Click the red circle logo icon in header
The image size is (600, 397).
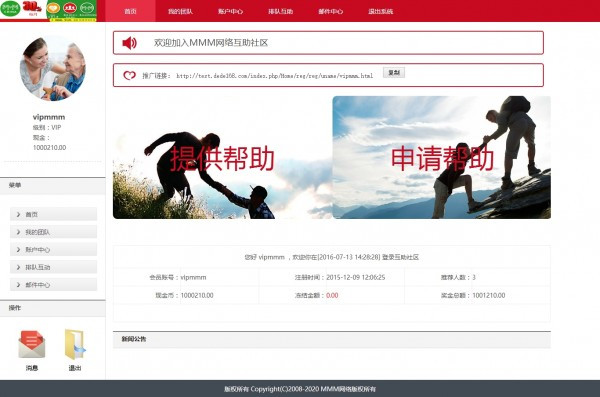[70, 8]
